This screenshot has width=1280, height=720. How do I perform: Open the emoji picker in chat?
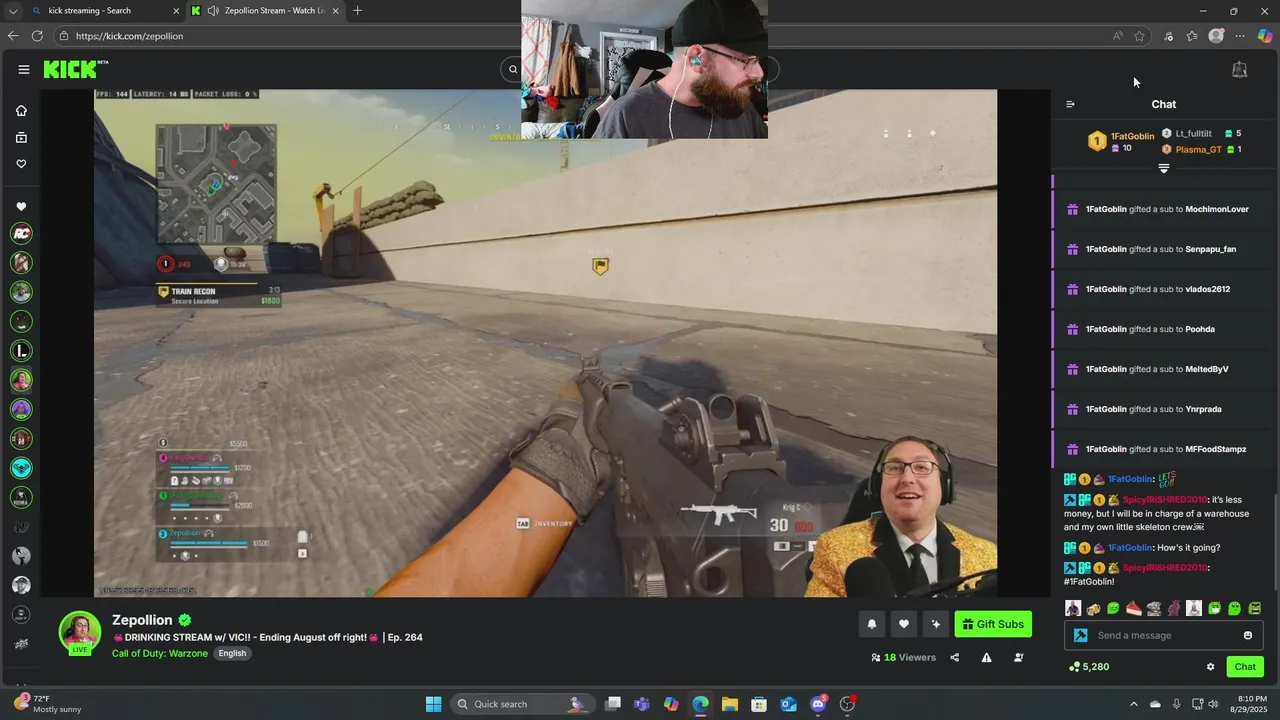coord(1247,635)
